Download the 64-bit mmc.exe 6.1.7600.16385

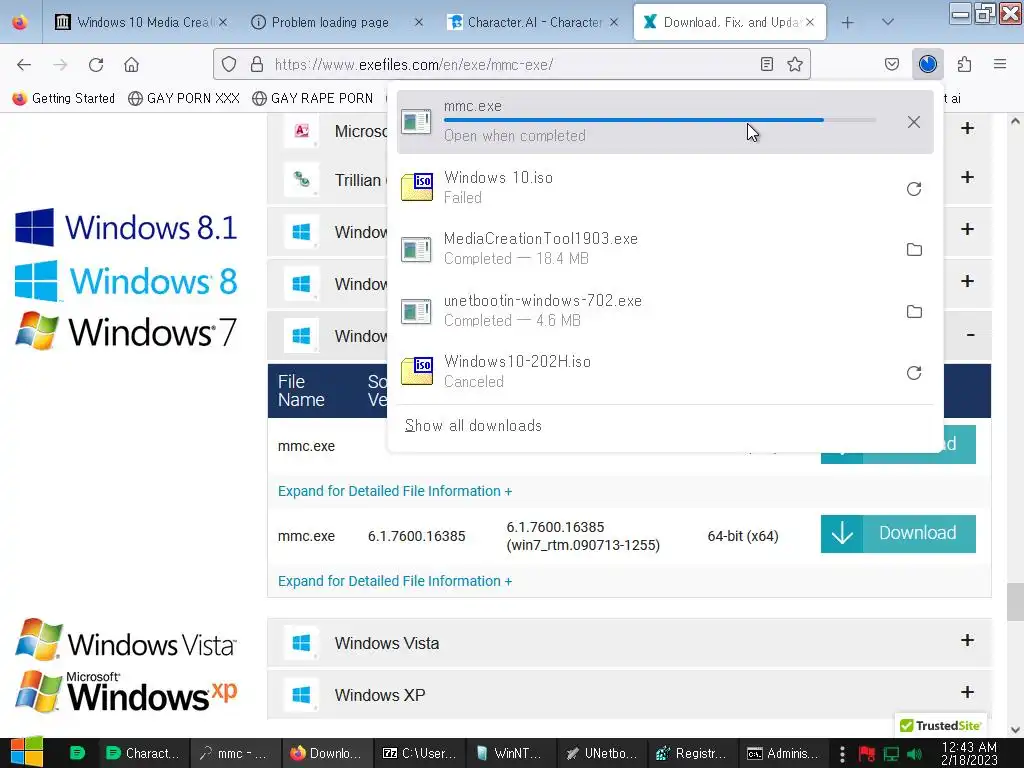(x=898, y=534)
